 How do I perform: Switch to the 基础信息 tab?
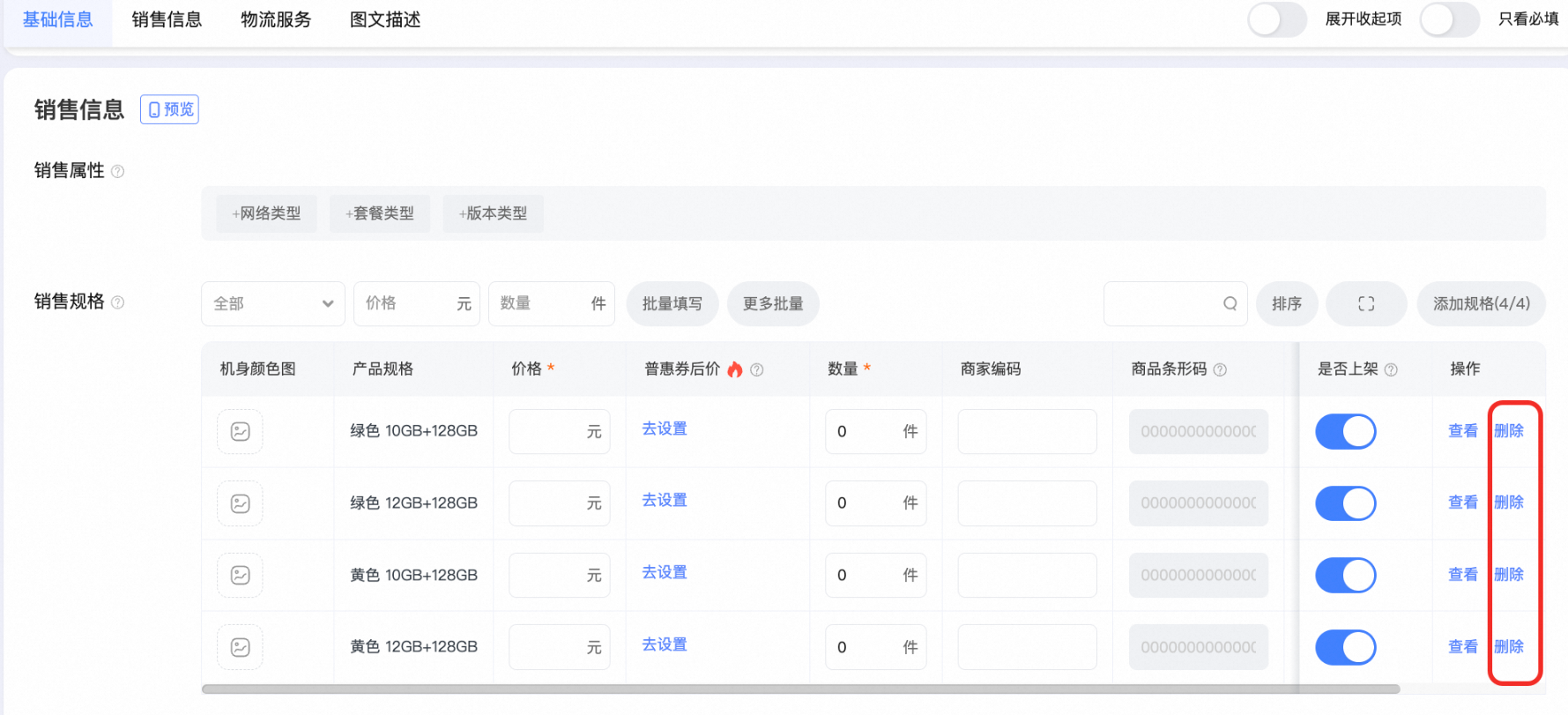(58, 19)
